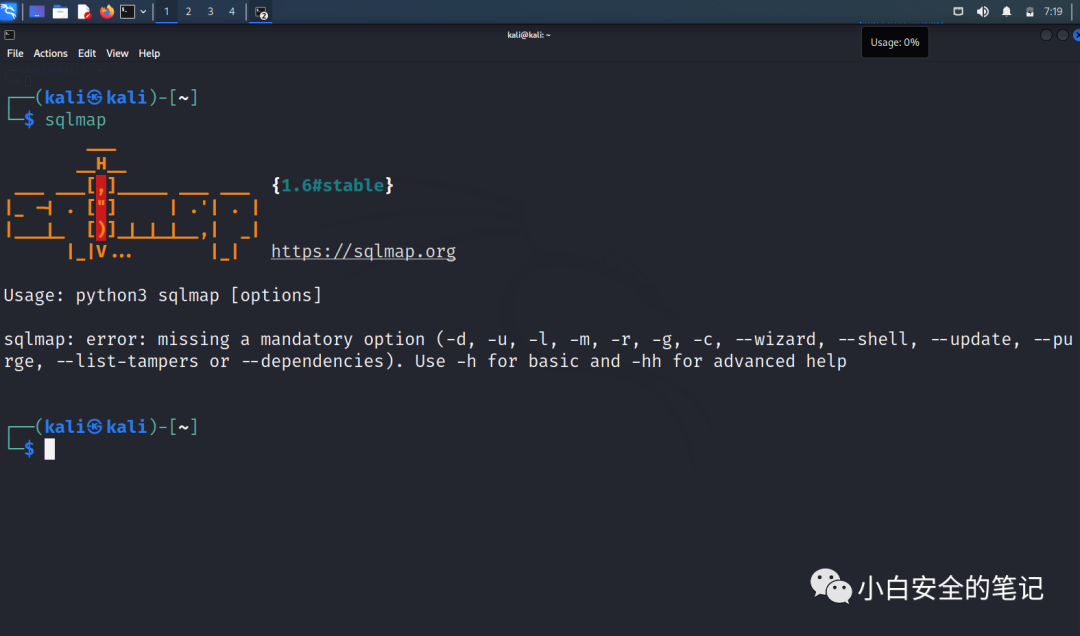This screenshot has height=636, width=1080.
Task: Click the 'Usage: python3 sqlmap [options]' line
Action: 163,296
